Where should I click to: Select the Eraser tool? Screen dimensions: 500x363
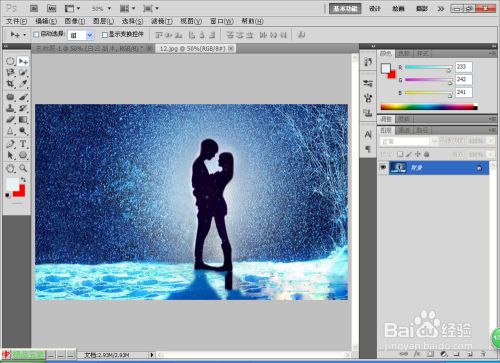click(10, 119)
